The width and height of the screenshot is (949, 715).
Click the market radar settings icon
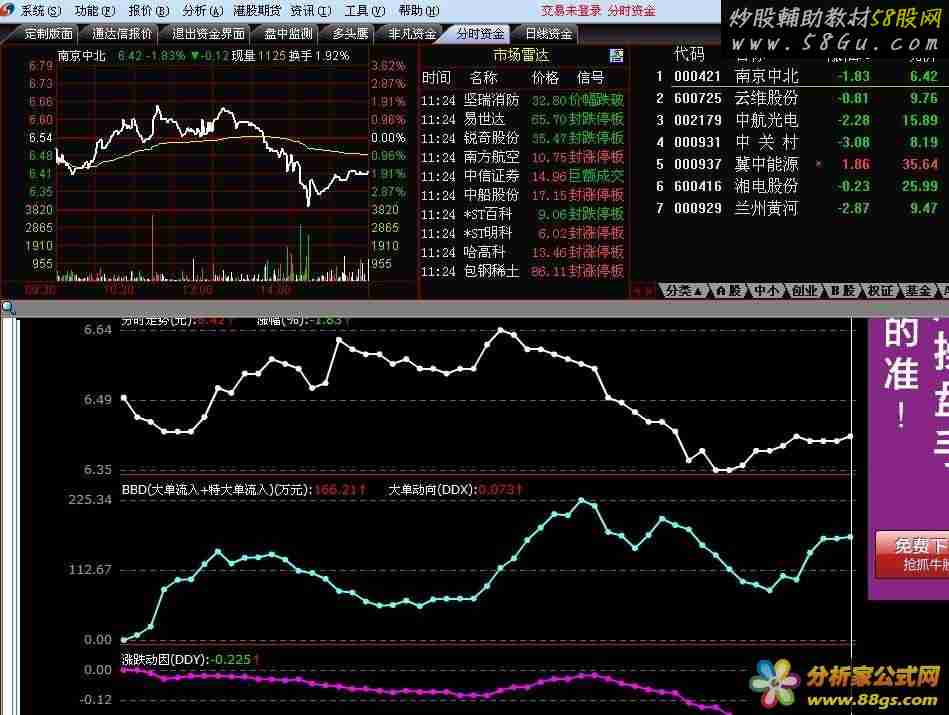pos(616,56)
